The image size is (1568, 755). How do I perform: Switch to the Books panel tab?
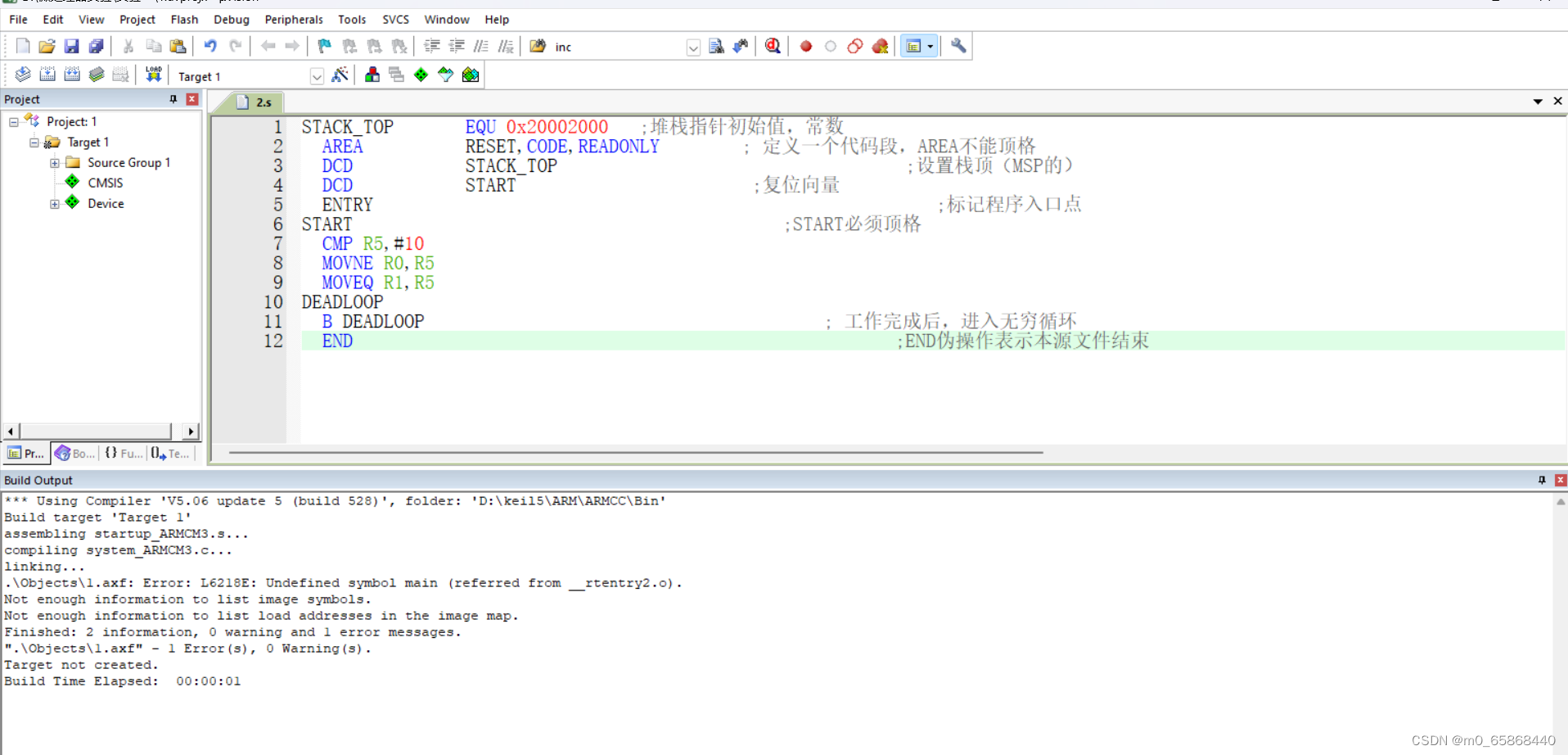point(74,453)
